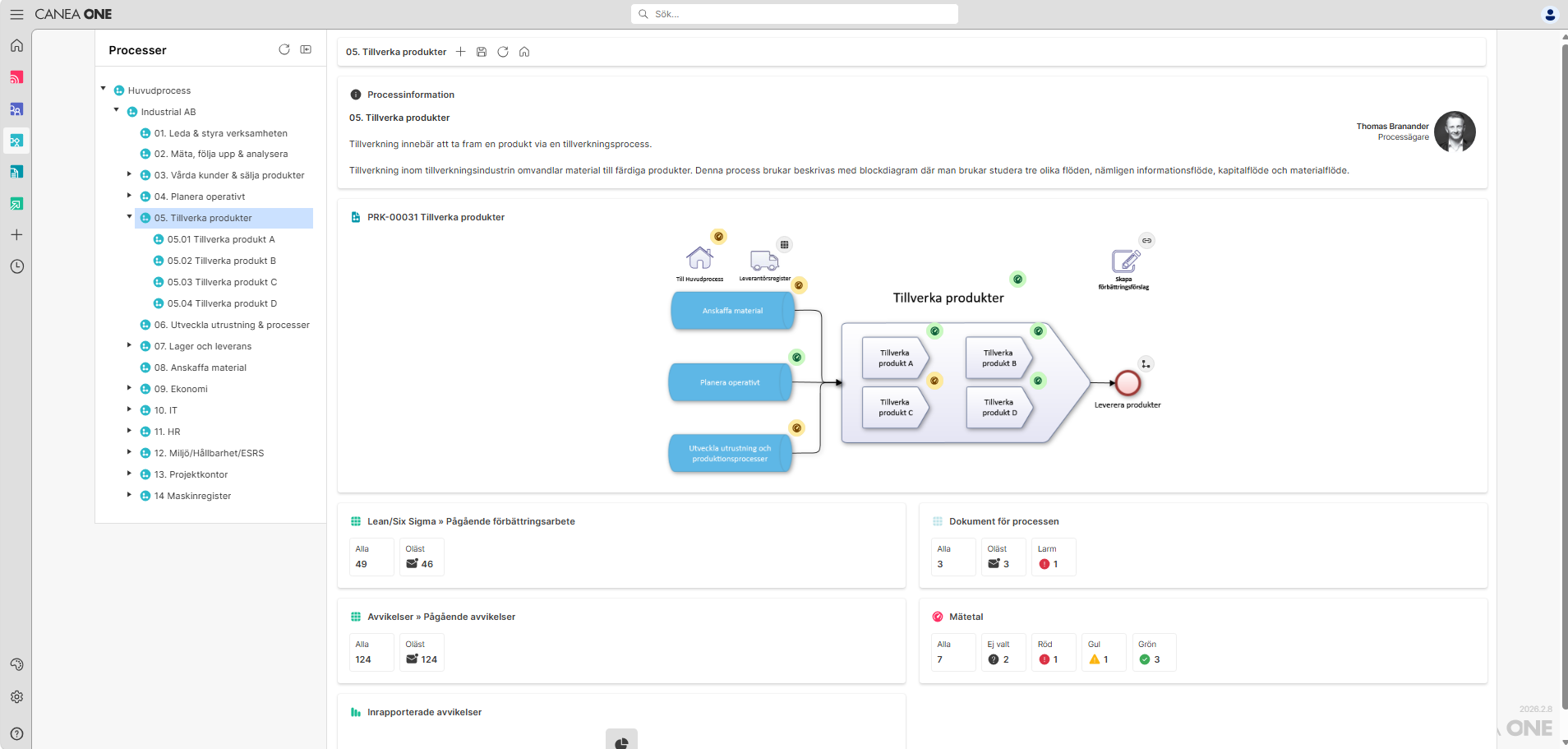
Task: Click Anskaffa material process box
Action: (x=732, y=311)
